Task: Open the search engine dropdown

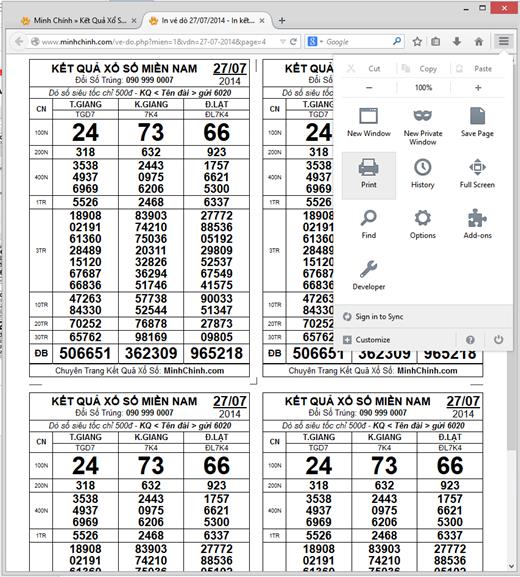Action: (315, 42)
